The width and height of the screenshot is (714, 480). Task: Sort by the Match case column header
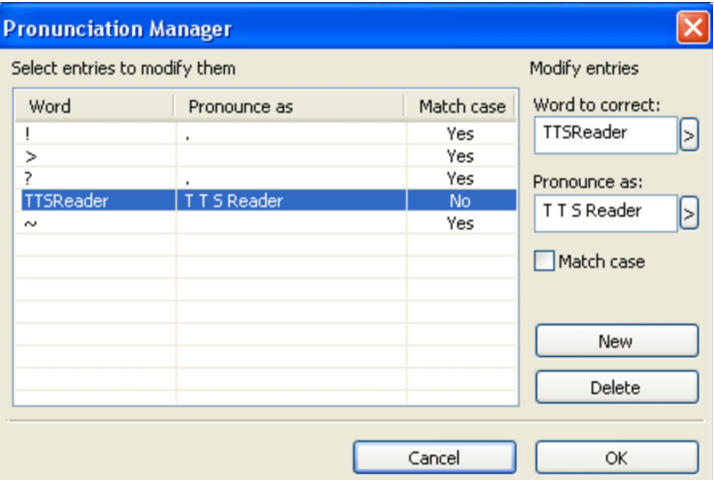tap(460, 106)
